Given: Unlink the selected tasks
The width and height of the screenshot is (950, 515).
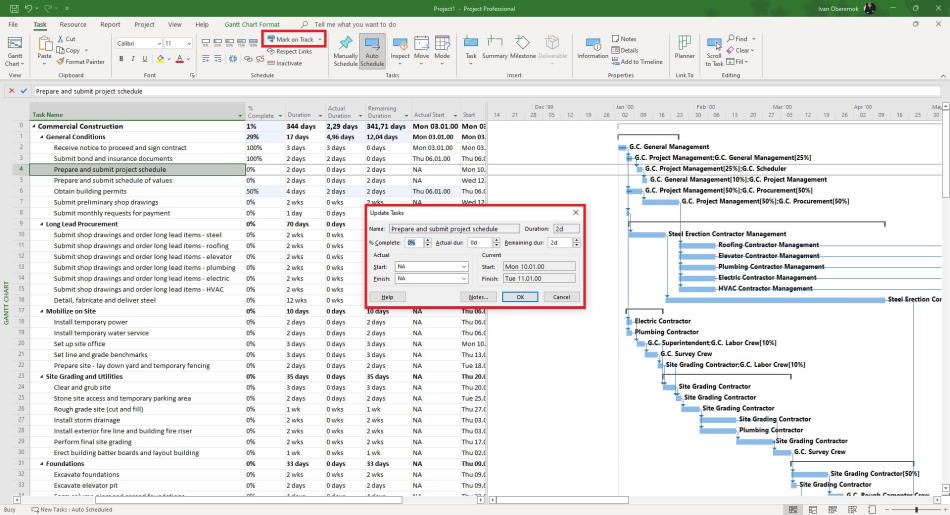Looking at the screenshot, I should coord(260,59).
